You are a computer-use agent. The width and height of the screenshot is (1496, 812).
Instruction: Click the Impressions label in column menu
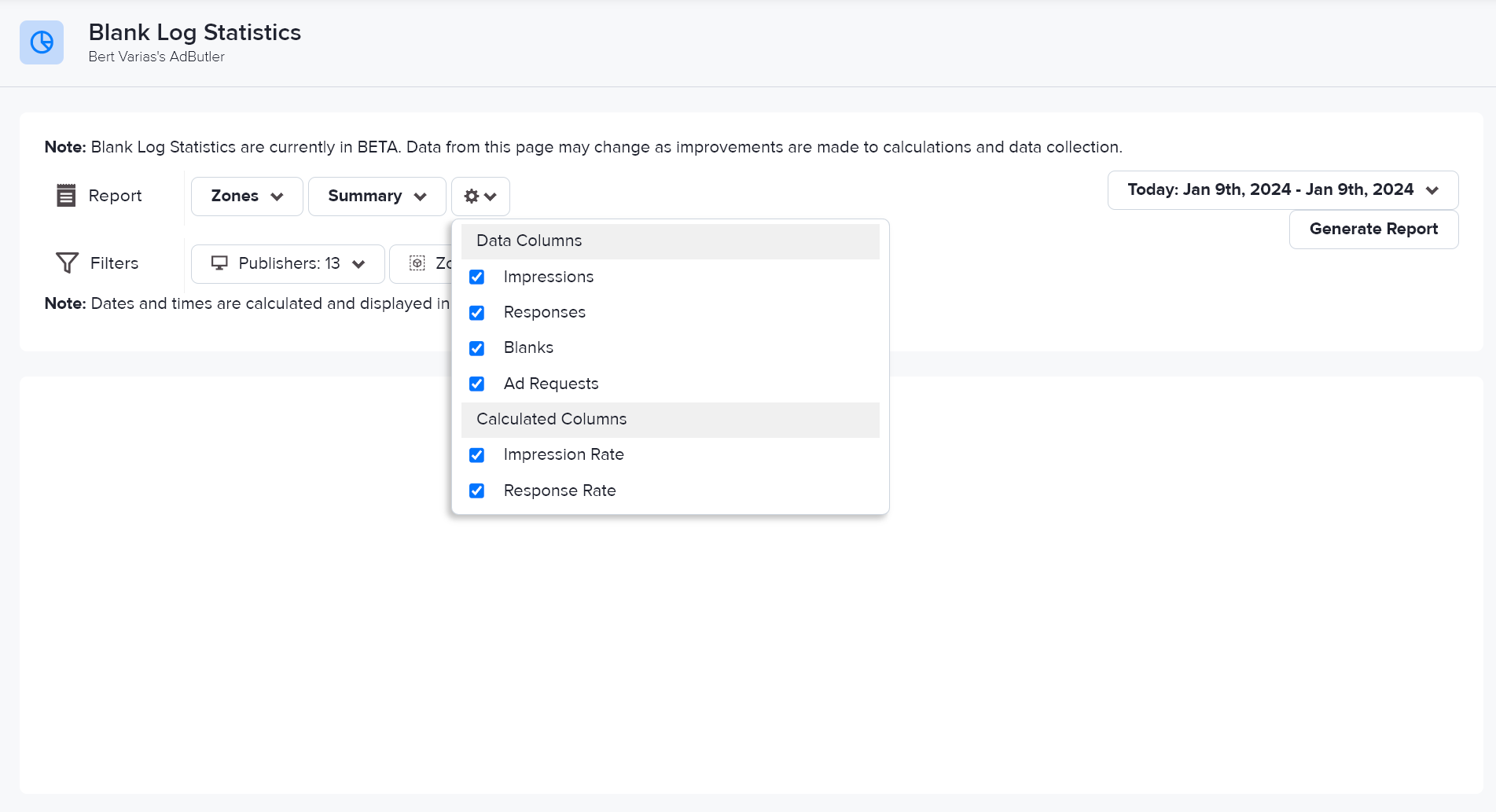(549, 277)
